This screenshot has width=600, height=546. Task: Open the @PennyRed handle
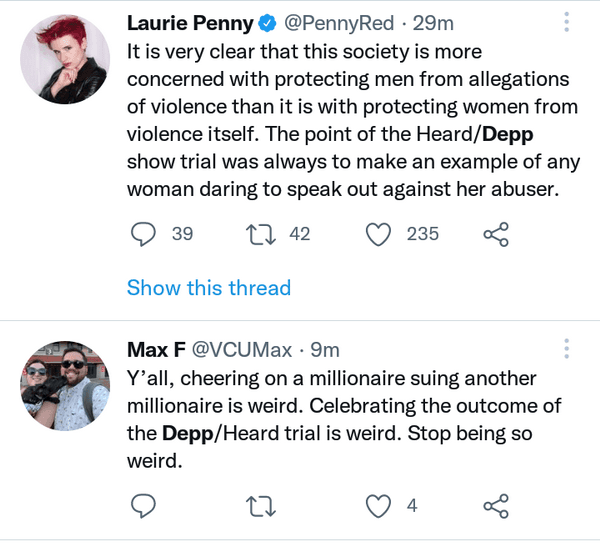tap(341, 23)
